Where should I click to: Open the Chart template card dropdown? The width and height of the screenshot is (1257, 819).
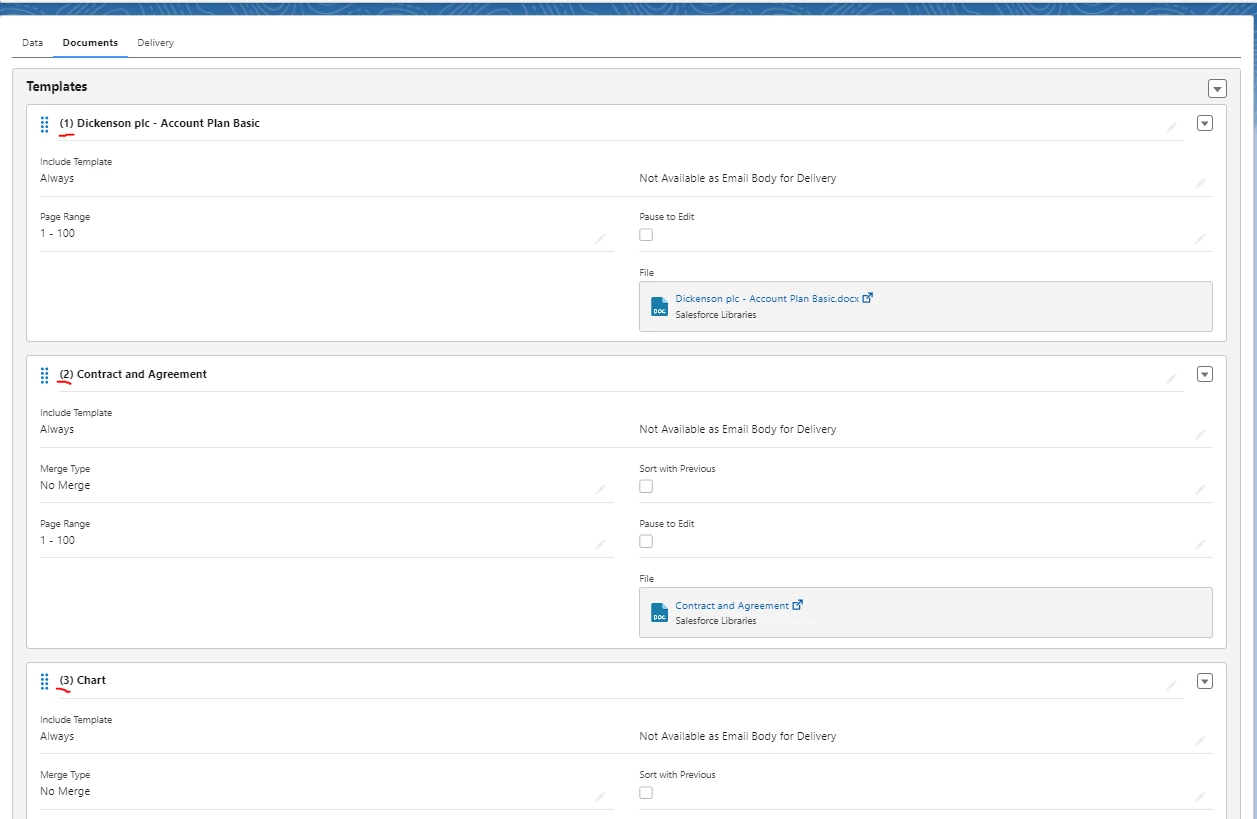[1205, 681]
